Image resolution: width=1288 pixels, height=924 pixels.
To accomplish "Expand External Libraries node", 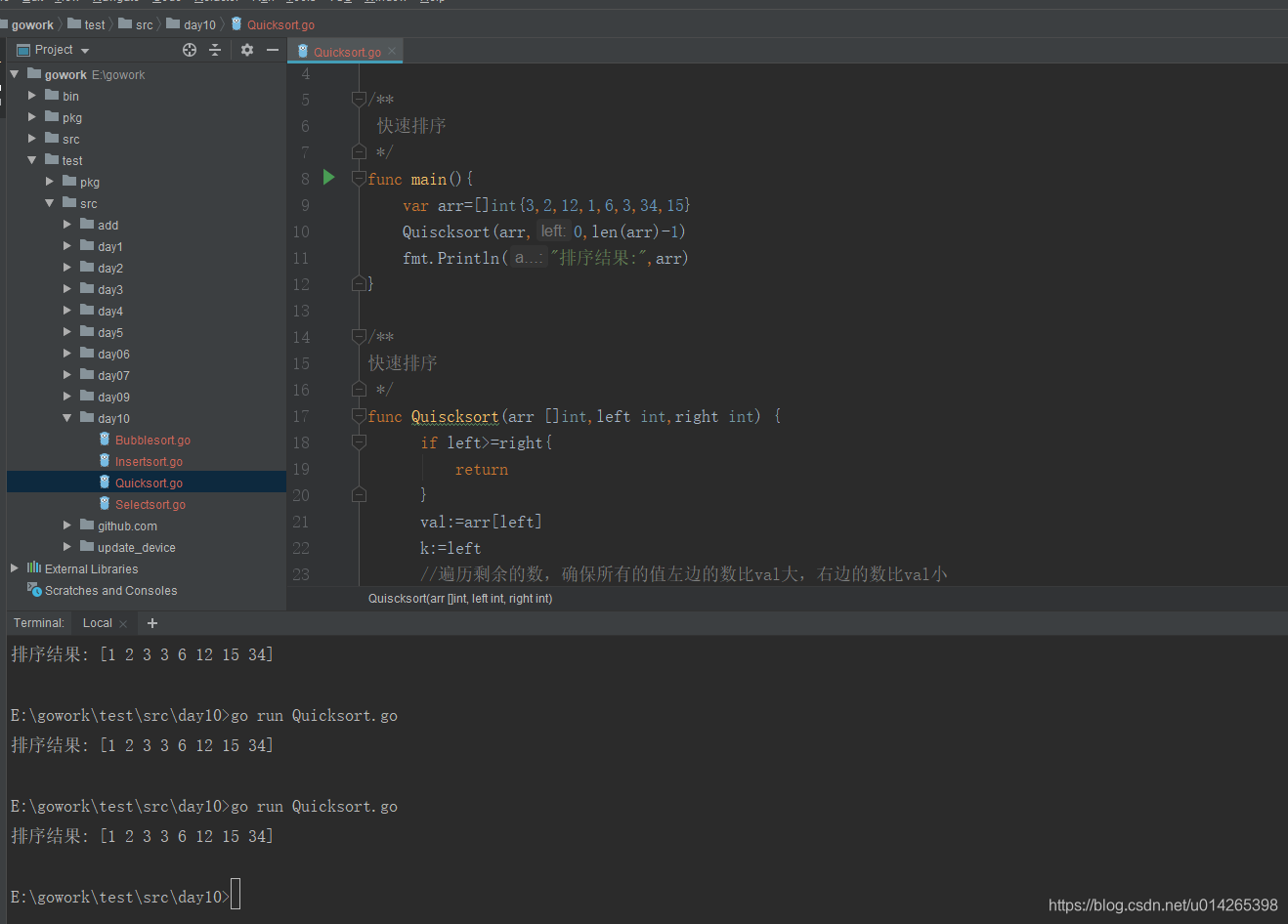I will pyautogui.click(x=15, y=568).
